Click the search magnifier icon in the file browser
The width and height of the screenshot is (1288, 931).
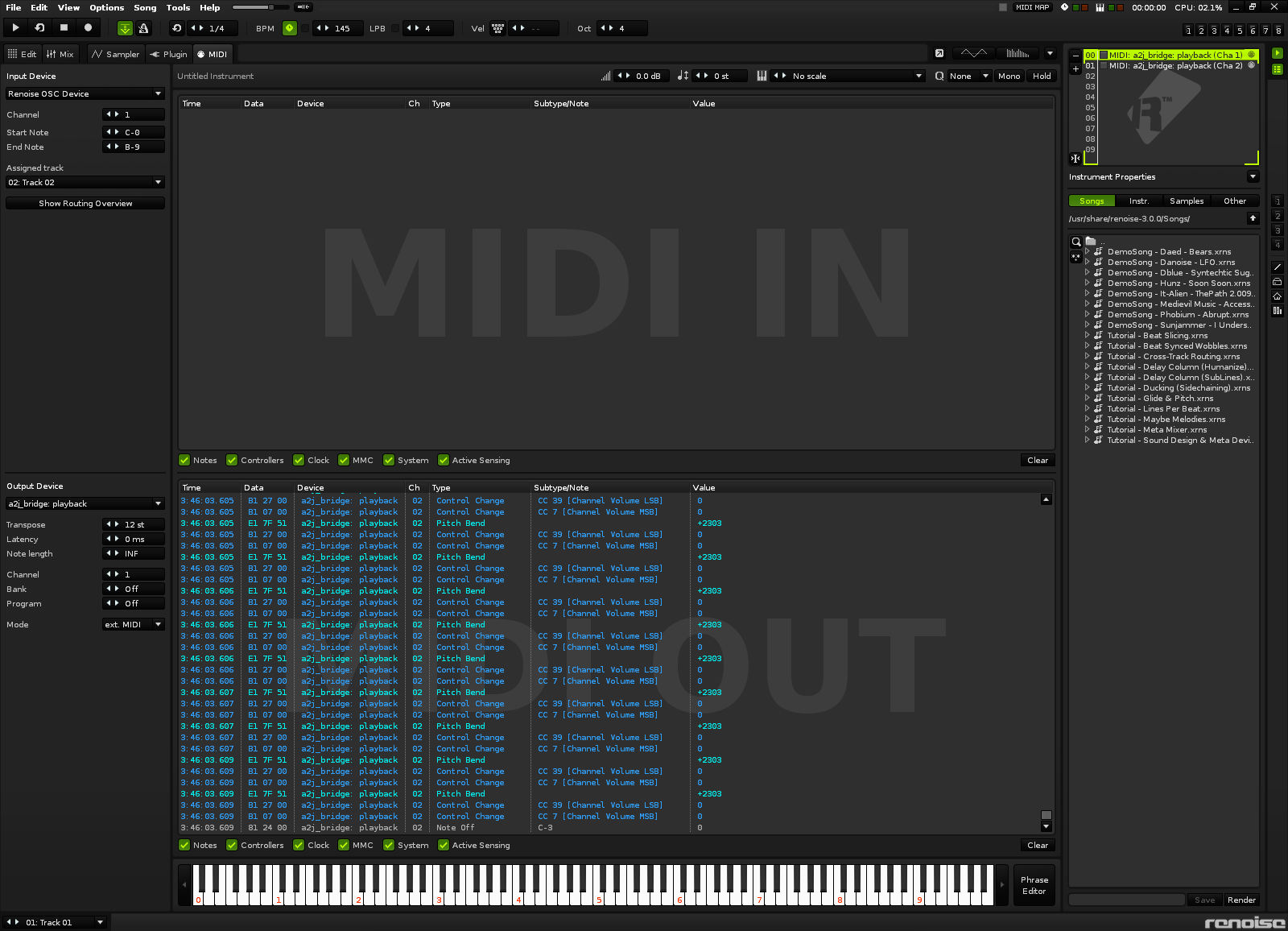[x=1076, y=241]
